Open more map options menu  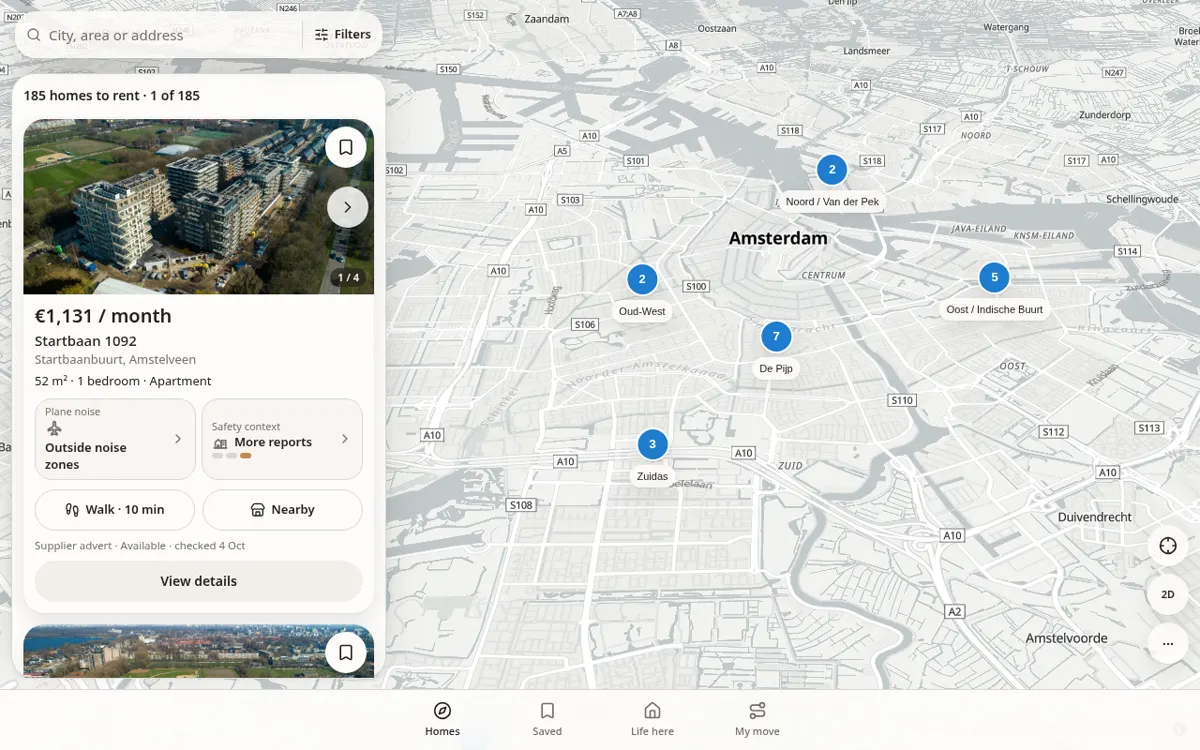coord(1168,643)
